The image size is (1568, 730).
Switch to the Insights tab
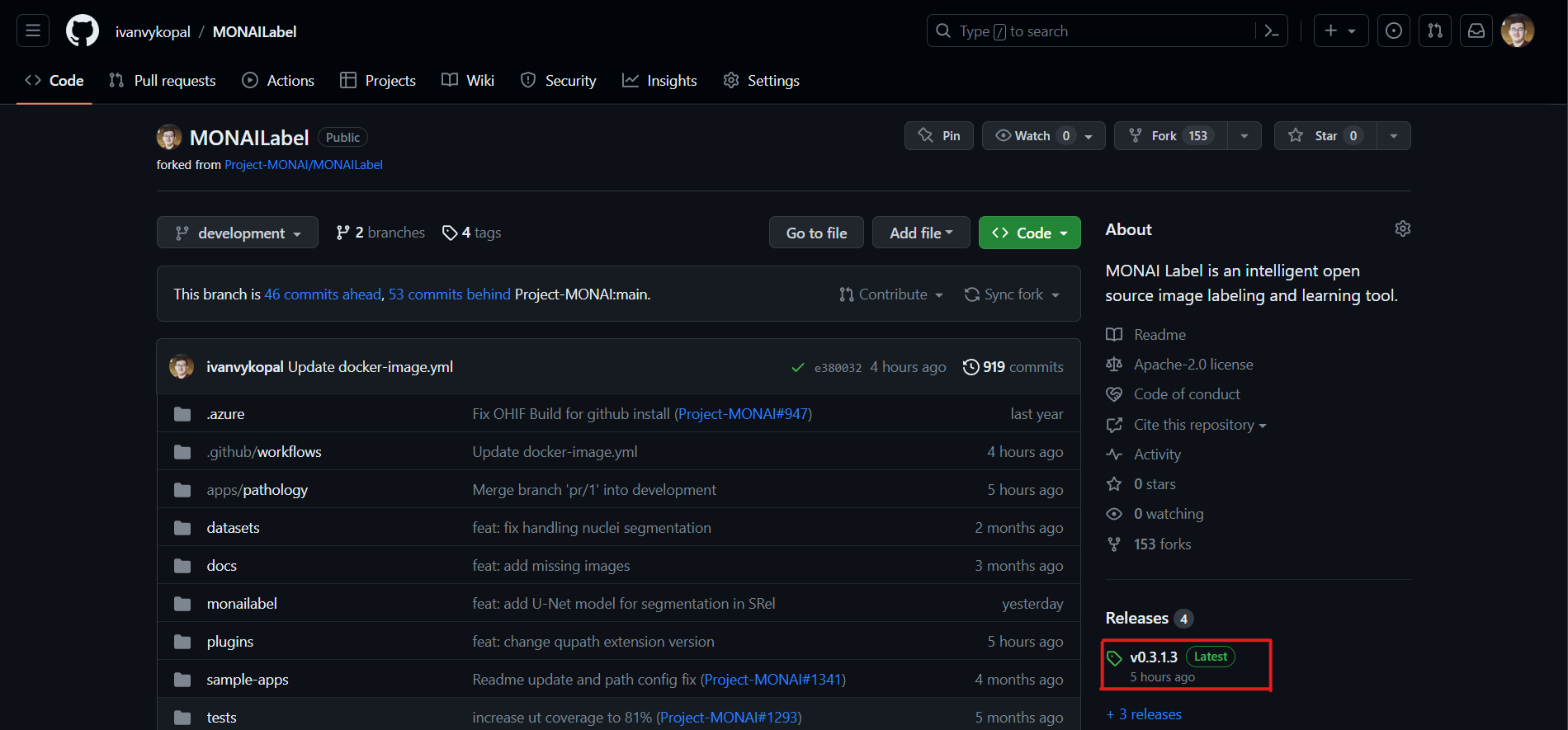point(659,80)
